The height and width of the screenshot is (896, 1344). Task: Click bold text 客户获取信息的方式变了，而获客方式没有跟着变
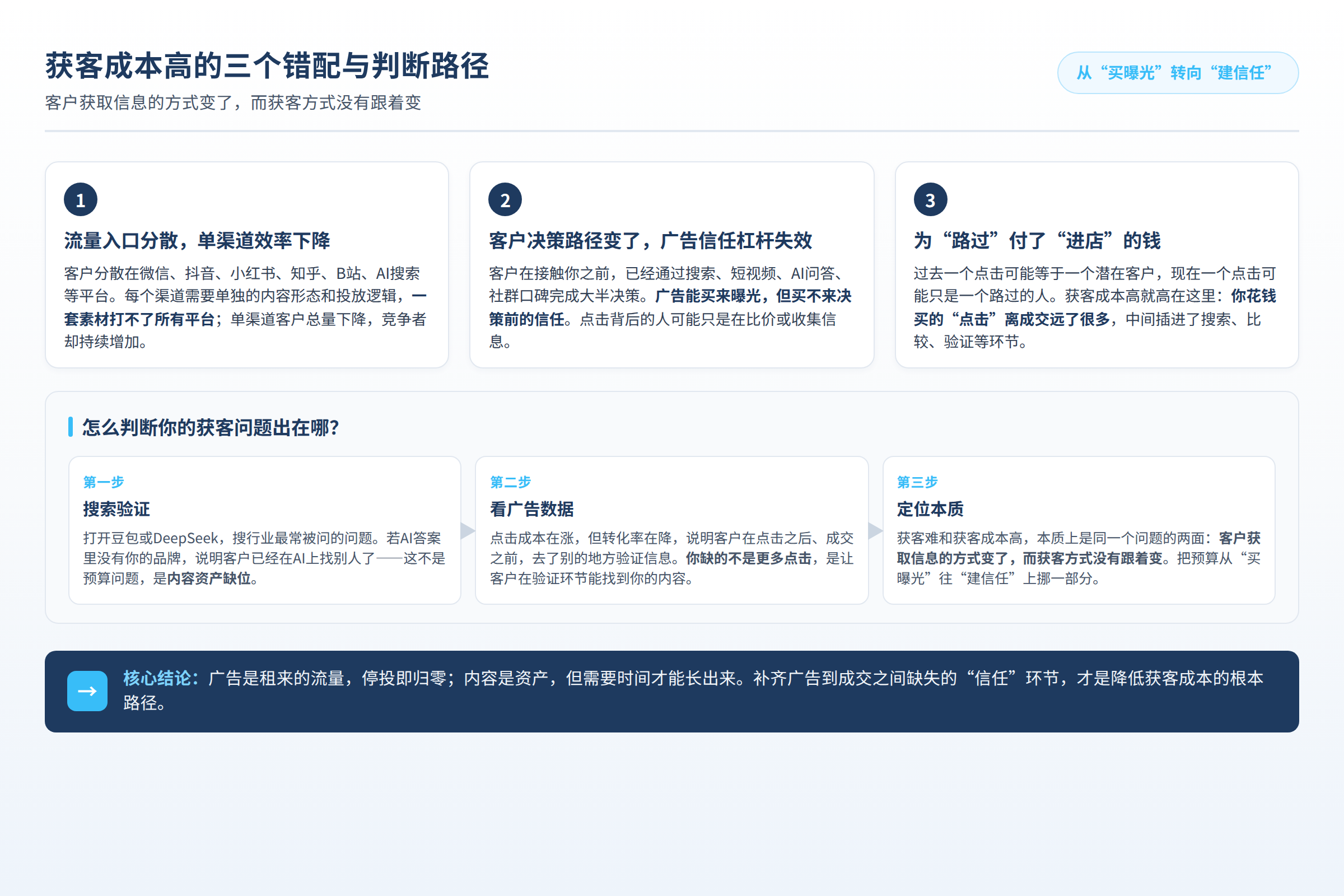click(1079, 549)
